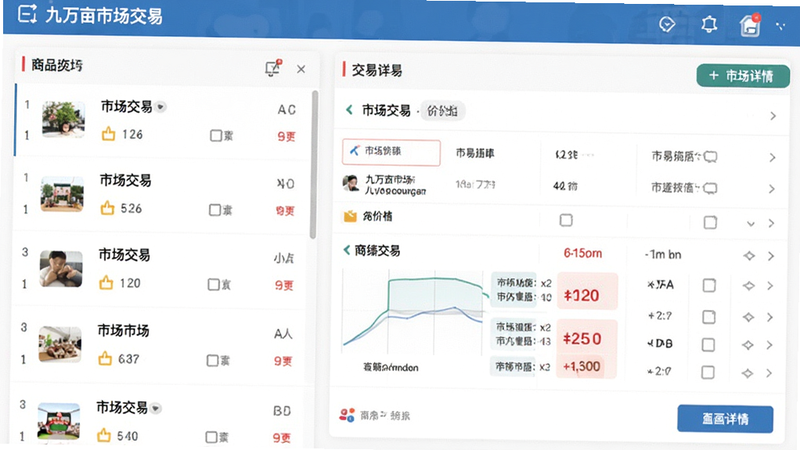Viewport: 800px width, 450px height.
Task: Expand right chevron of the +2:7 row
Action: 770,317
